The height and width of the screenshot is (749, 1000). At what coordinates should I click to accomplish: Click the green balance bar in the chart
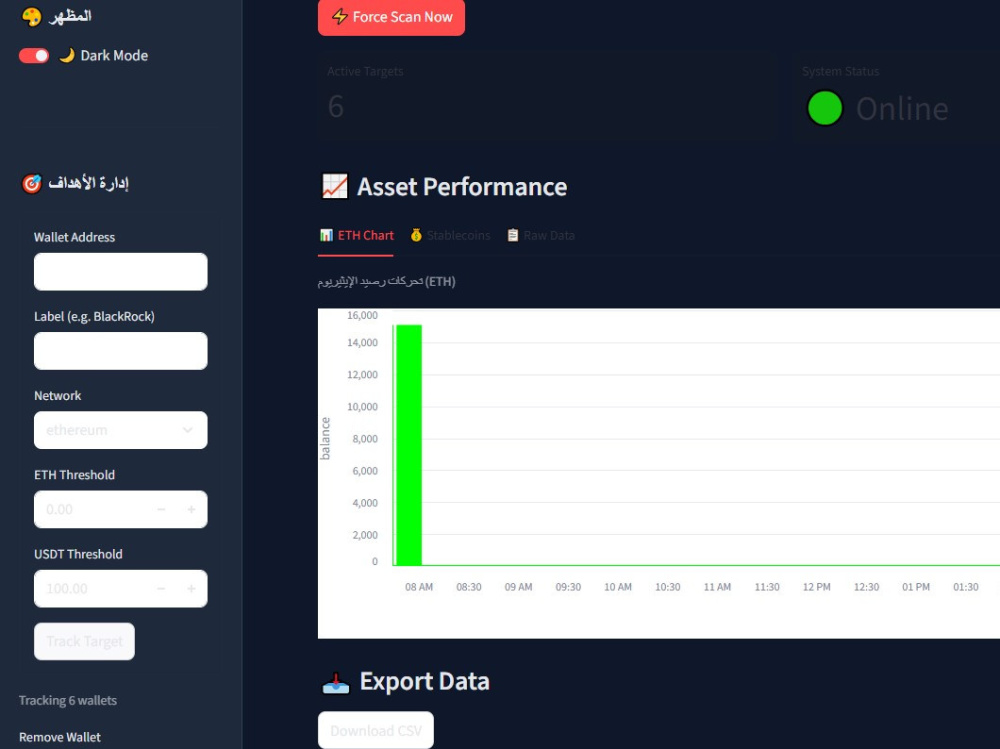tap(408, 445)
